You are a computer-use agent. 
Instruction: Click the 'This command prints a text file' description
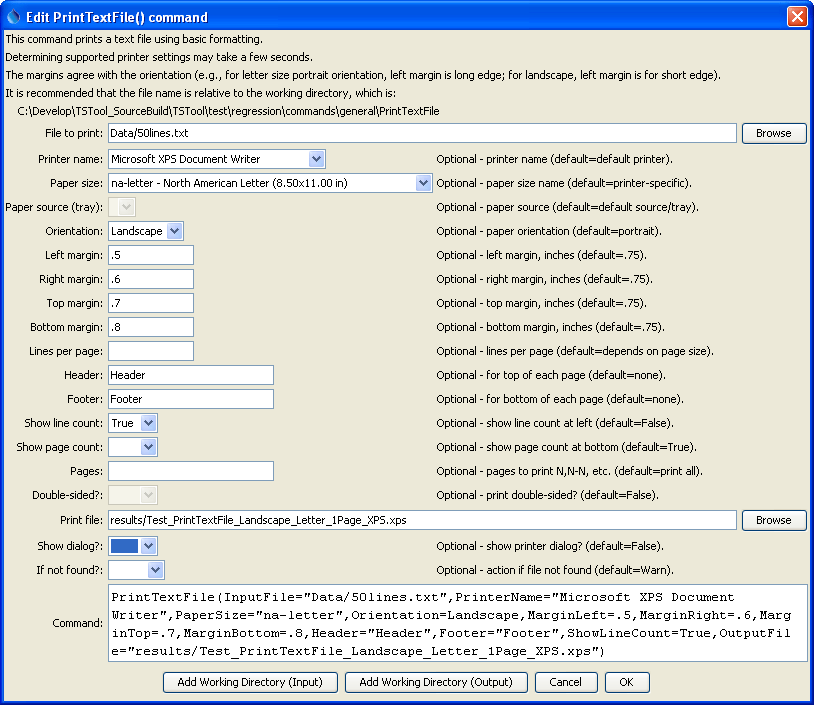pyautogui.click(x=134, y=39)
